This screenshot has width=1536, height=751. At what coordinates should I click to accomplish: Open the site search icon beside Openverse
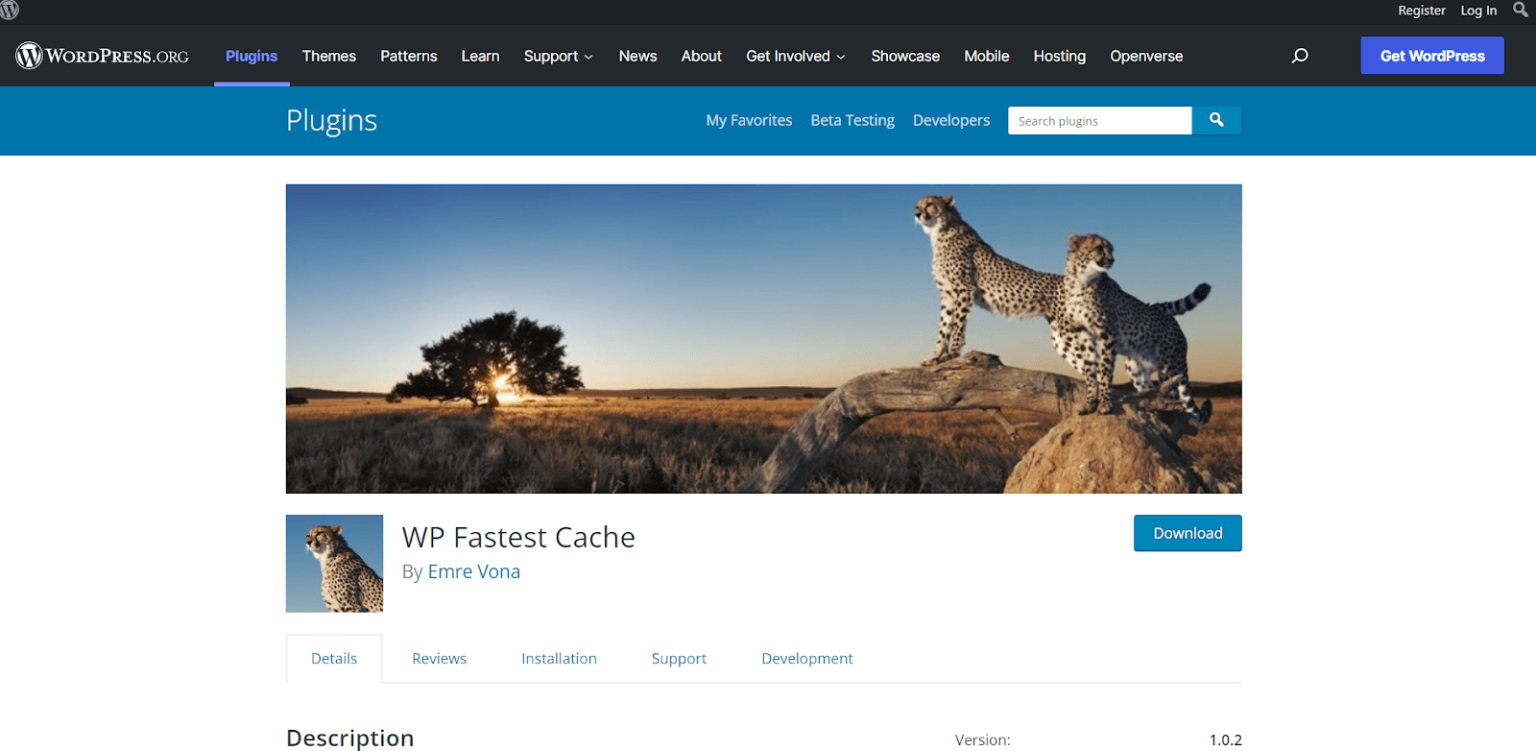tap(1300, 56)
